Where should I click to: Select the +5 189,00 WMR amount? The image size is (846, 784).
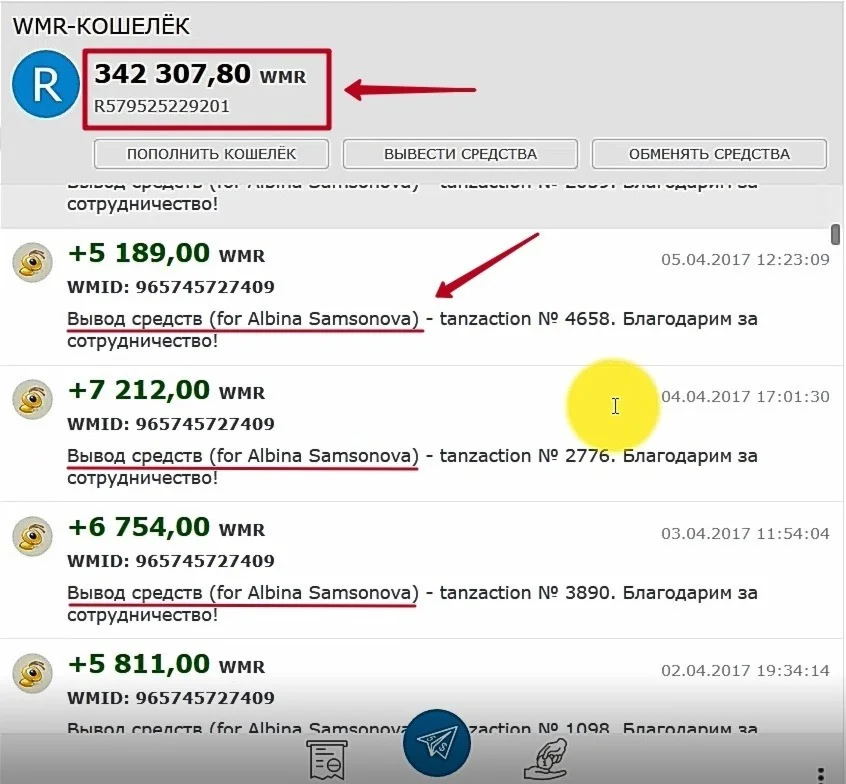(166, 253)
